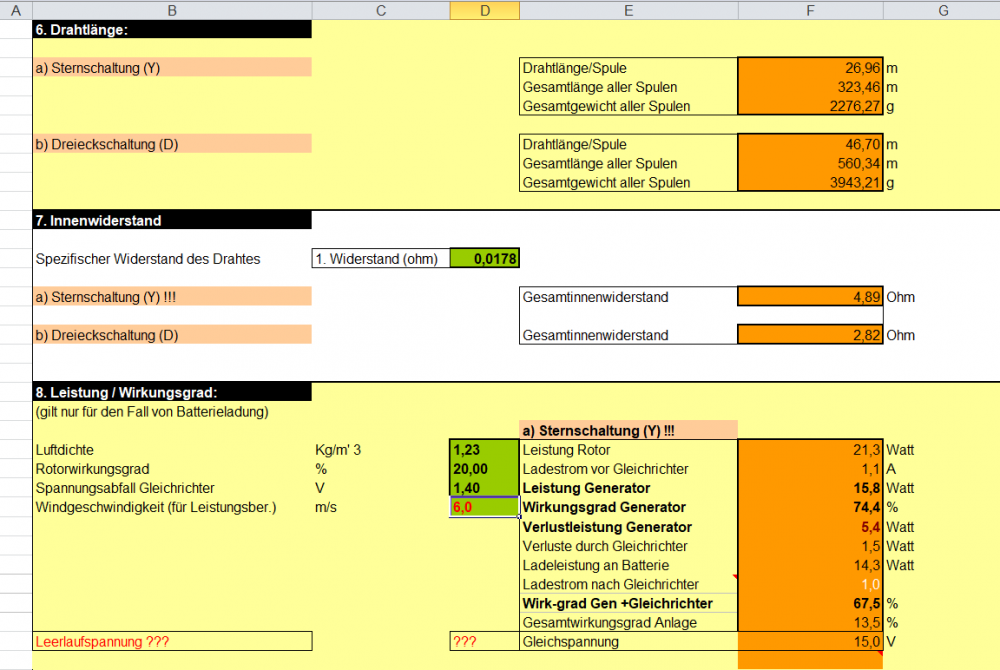The image size is (1000, 670).
Task: Click column F header
Action: click(810, 10)
